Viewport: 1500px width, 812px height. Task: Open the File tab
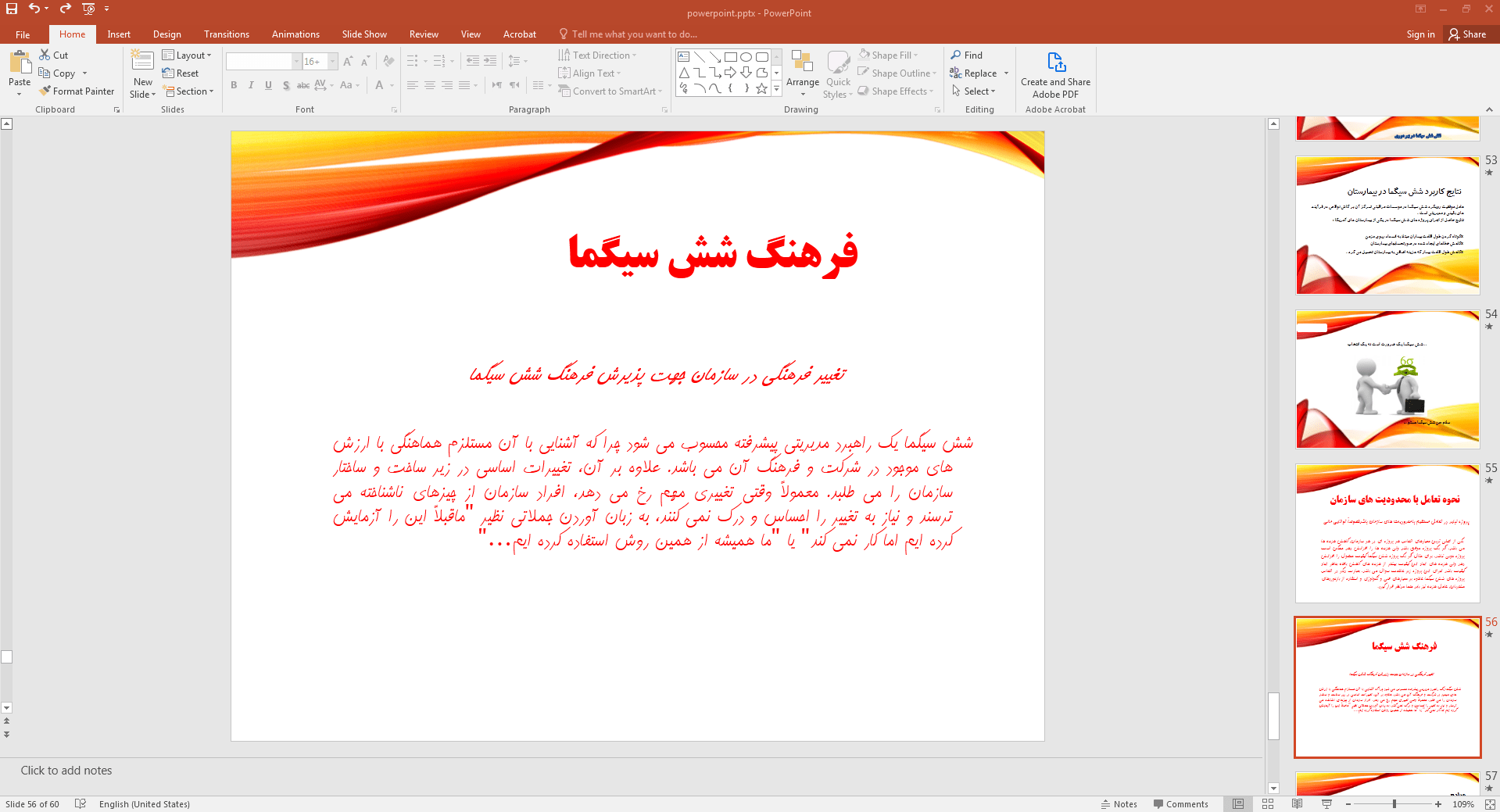[23, 34]
